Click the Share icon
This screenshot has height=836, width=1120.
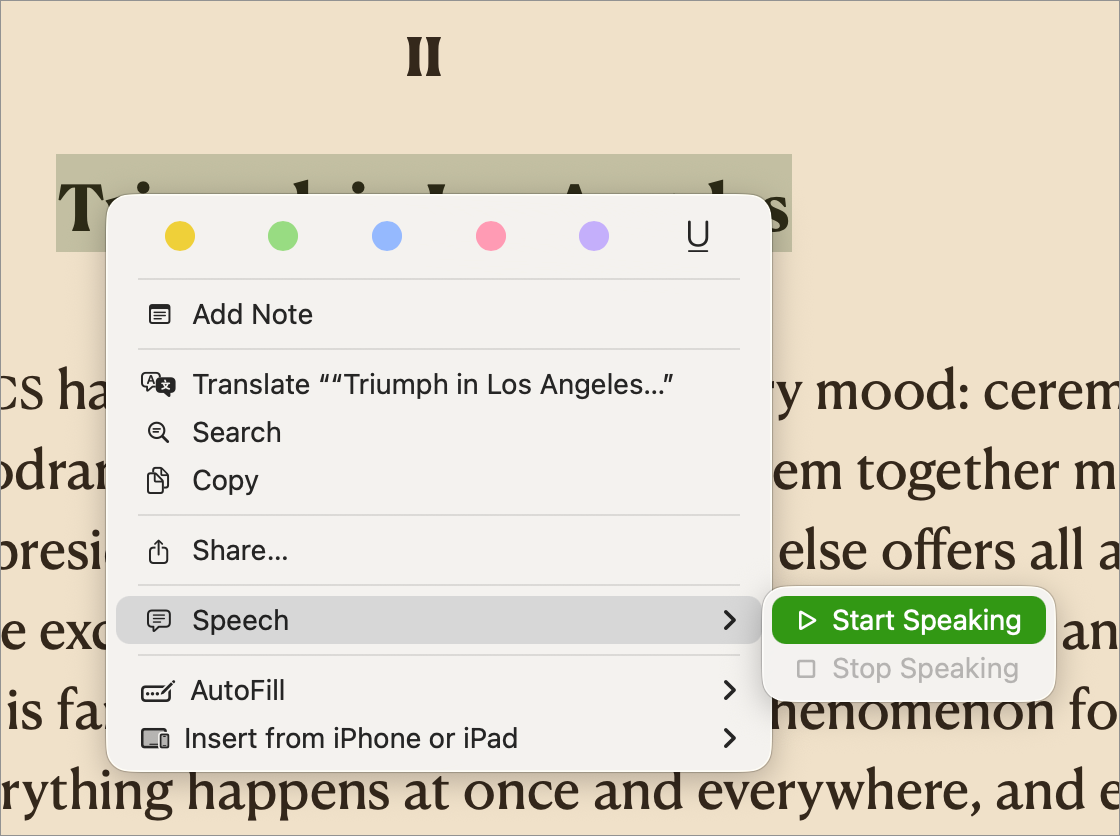(x=159, y=551)
